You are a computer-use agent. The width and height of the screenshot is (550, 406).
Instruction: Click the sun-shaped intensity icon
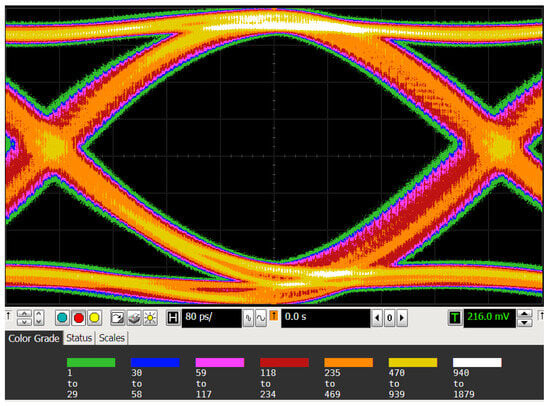(150, 318)
